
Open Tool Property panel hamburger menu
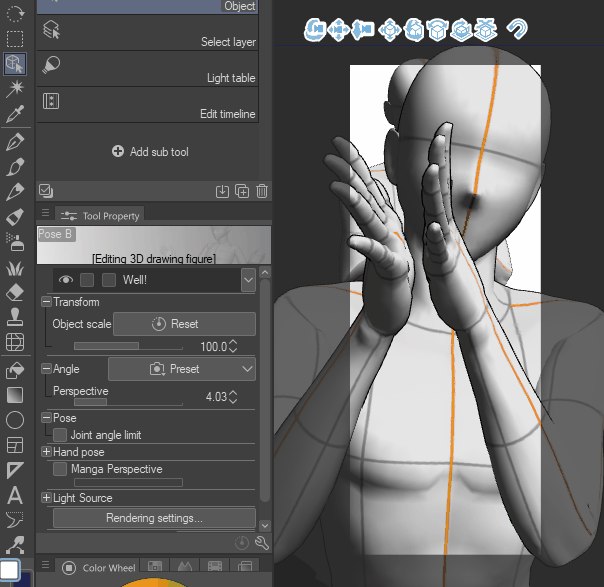tap(45, 213)
